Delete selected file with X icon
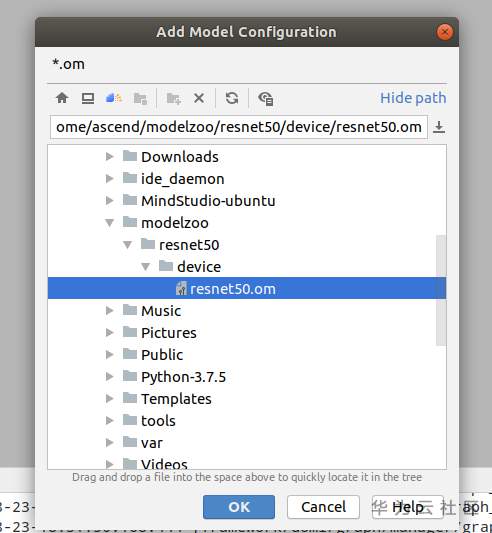The height and width of the screenshot is (533, 492). pyautogui.click(x=199, y=99)
